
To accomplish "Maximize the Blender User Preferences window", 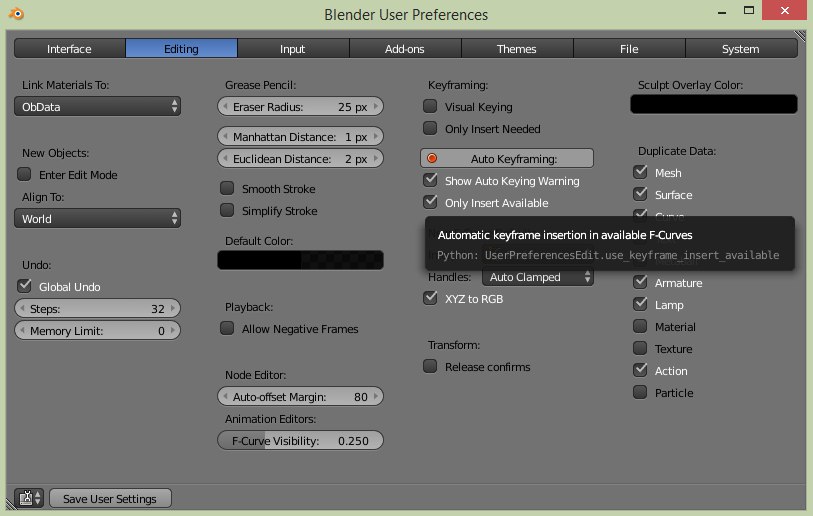I will 749,10.
